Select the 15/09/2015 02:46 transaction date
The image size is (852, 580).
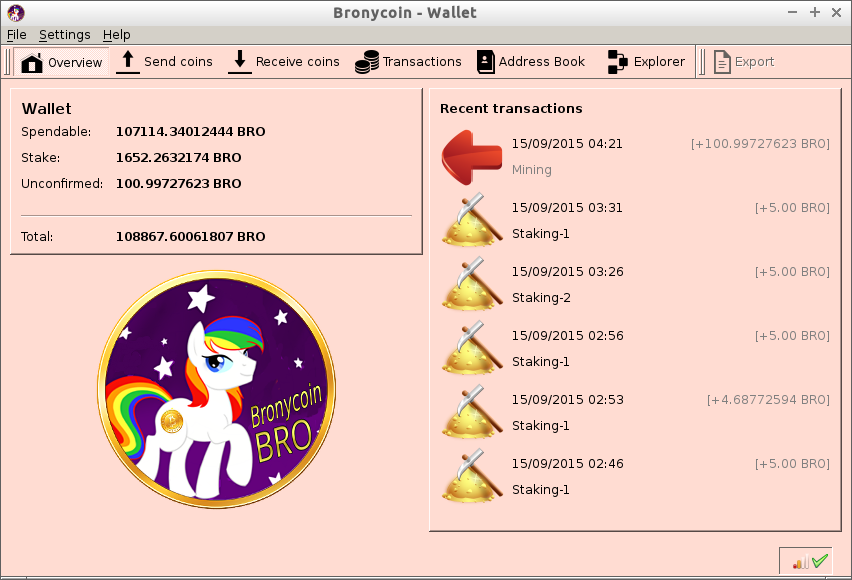pos(567,464)
